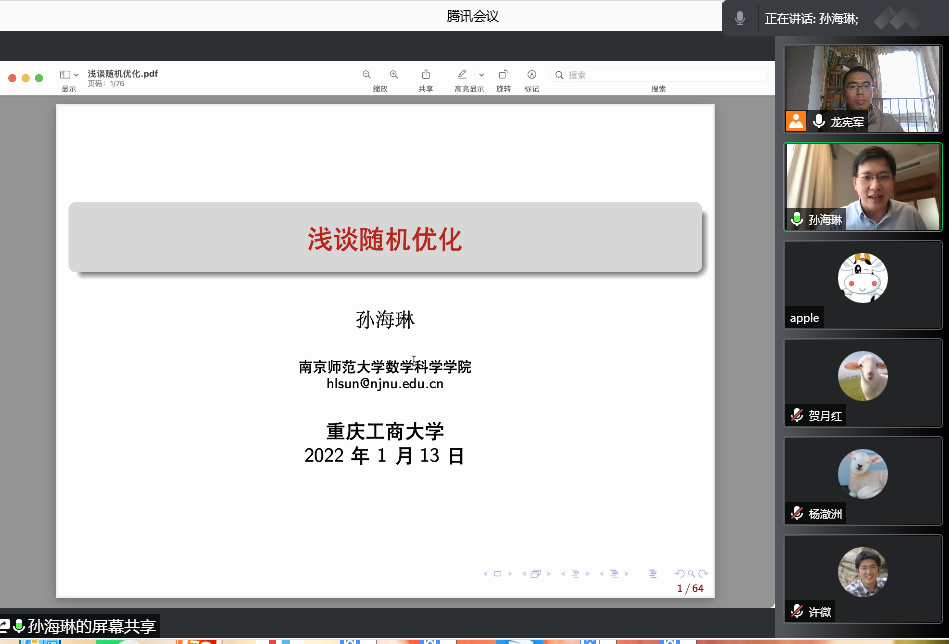Select 龙宪军's video thumbnail
The image size is (949, 644).
pyautogui.click(x=863, y=88)
